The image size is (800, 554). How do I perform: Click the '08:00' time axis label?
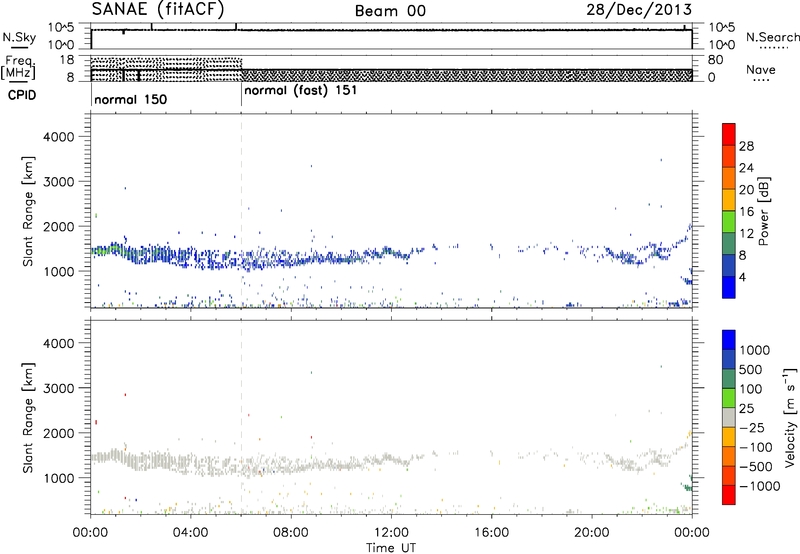point(291,533)
